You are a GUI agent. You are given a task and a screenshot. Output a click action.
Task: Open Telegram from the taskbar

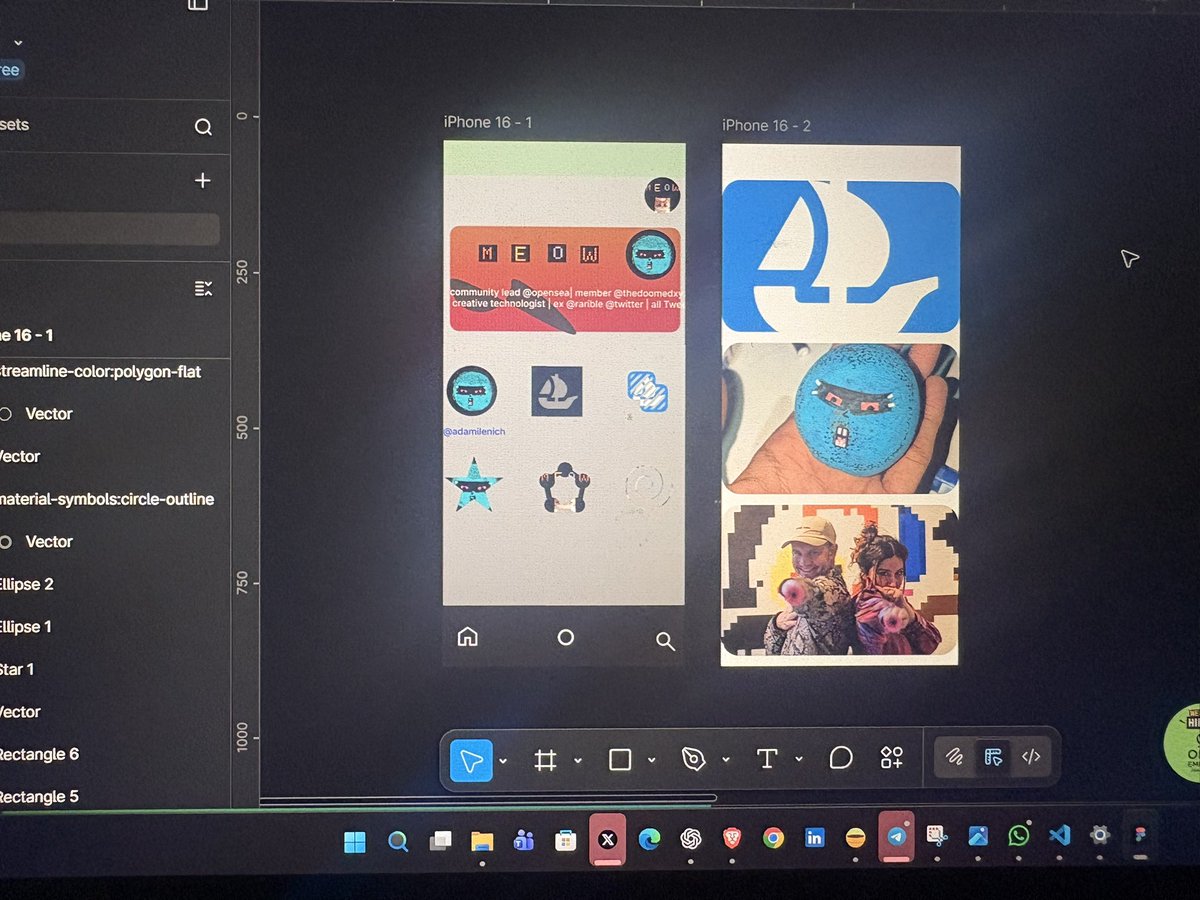pyautogui.click(x=897, y=836)
